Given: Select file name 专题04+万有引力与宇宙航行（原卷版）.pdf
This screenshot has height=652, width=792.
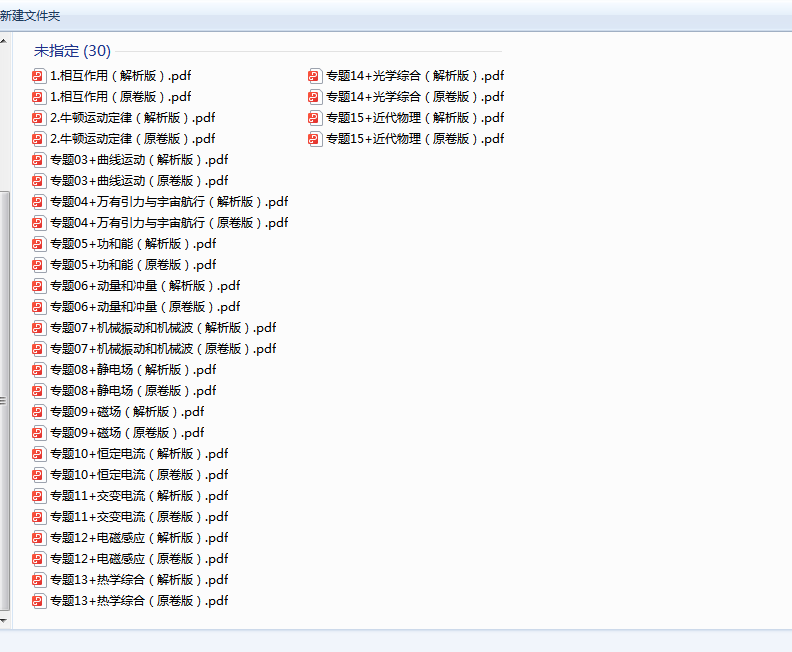Looking at the screenshot, I should pyautogui.click(x=169, y=223).
